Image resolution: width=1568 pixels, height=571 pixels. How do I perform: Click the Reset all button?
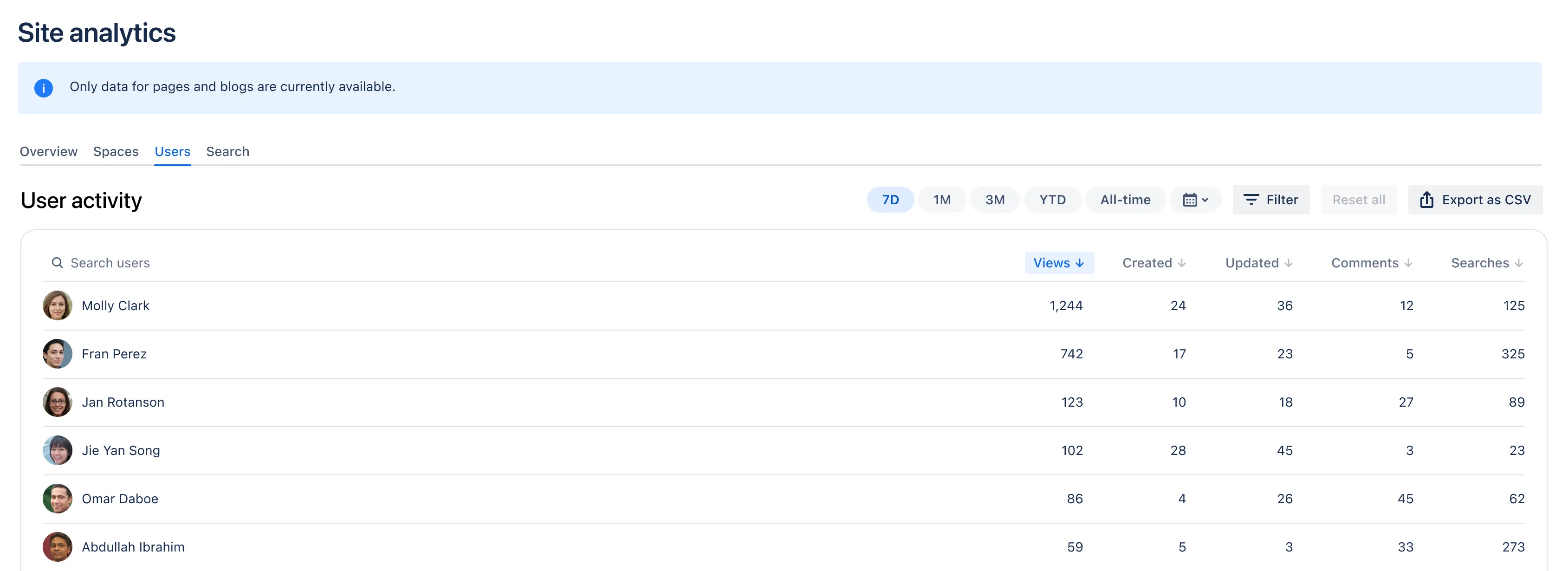[x=1359, y=200]
